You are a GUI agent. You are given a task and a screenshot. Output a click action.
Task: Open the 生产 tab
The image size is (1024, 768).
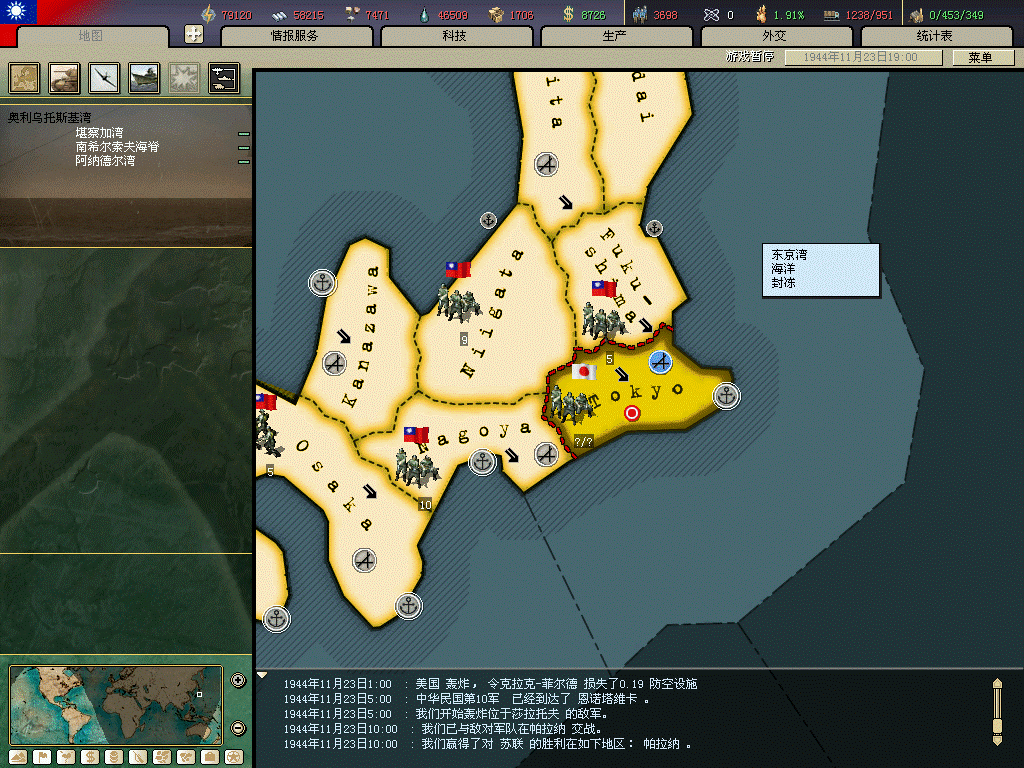(x=615, y=36)
